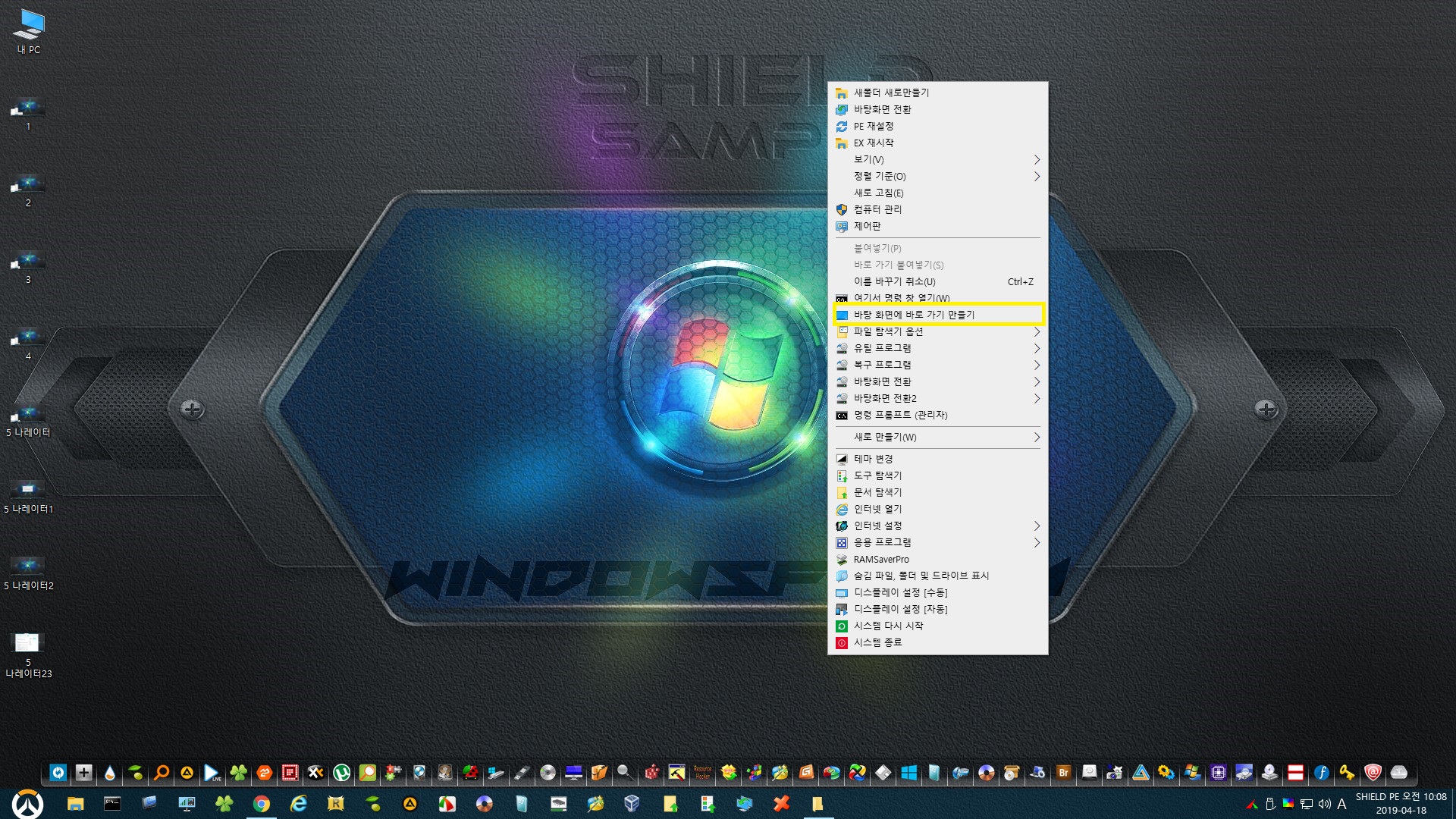
Task: Choose 디스플레이 설정 [자동] entry
Action: tap(937, 609)
